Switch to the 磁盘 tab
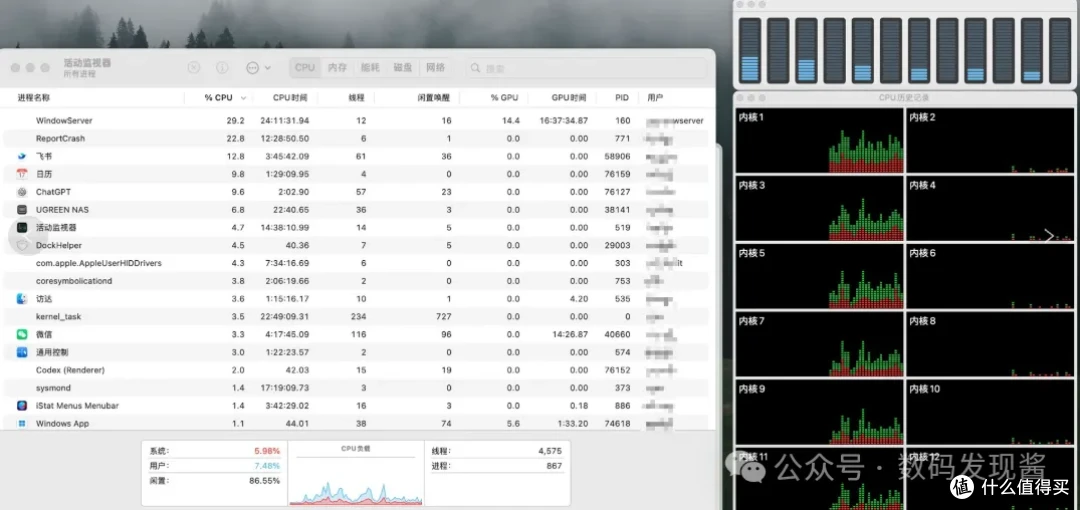 (403, 68)
